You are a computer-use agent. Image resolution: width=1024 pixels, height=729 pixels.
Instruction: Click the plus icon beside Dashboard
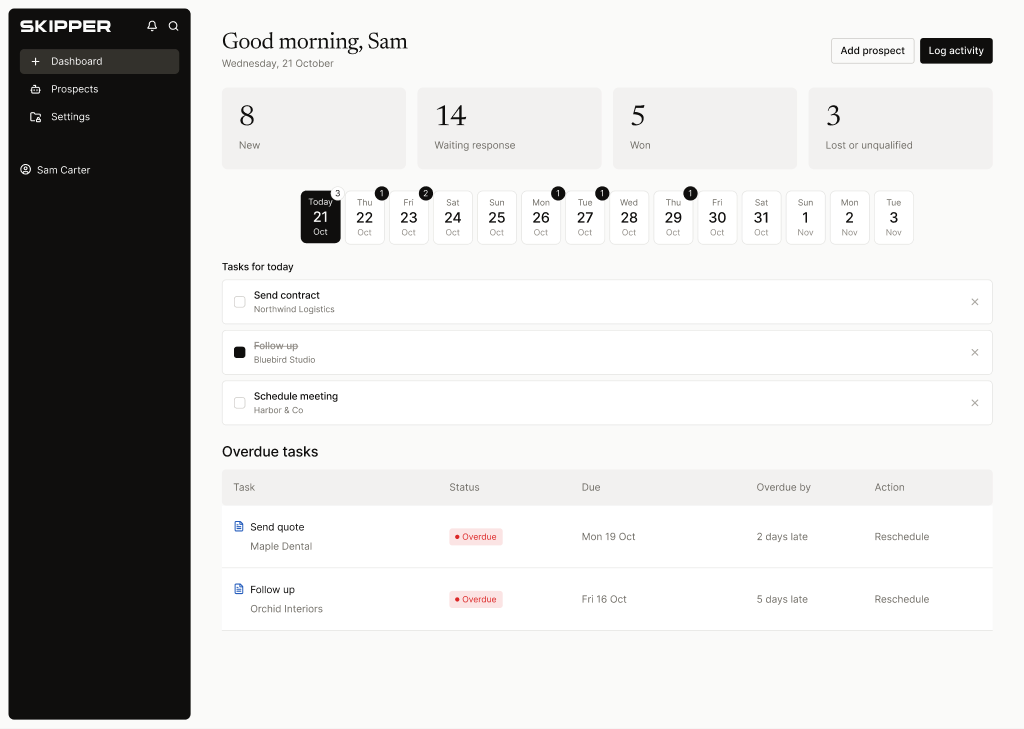coord(35,61)
